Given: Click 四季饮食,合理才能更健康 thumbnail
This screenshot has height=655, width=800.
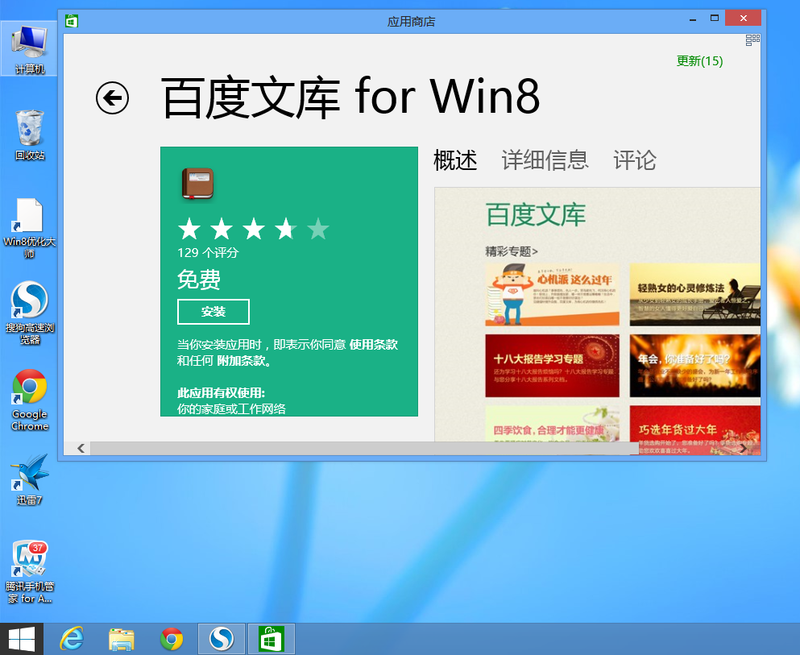Looking at the screenshot, I should coord(552,423).
